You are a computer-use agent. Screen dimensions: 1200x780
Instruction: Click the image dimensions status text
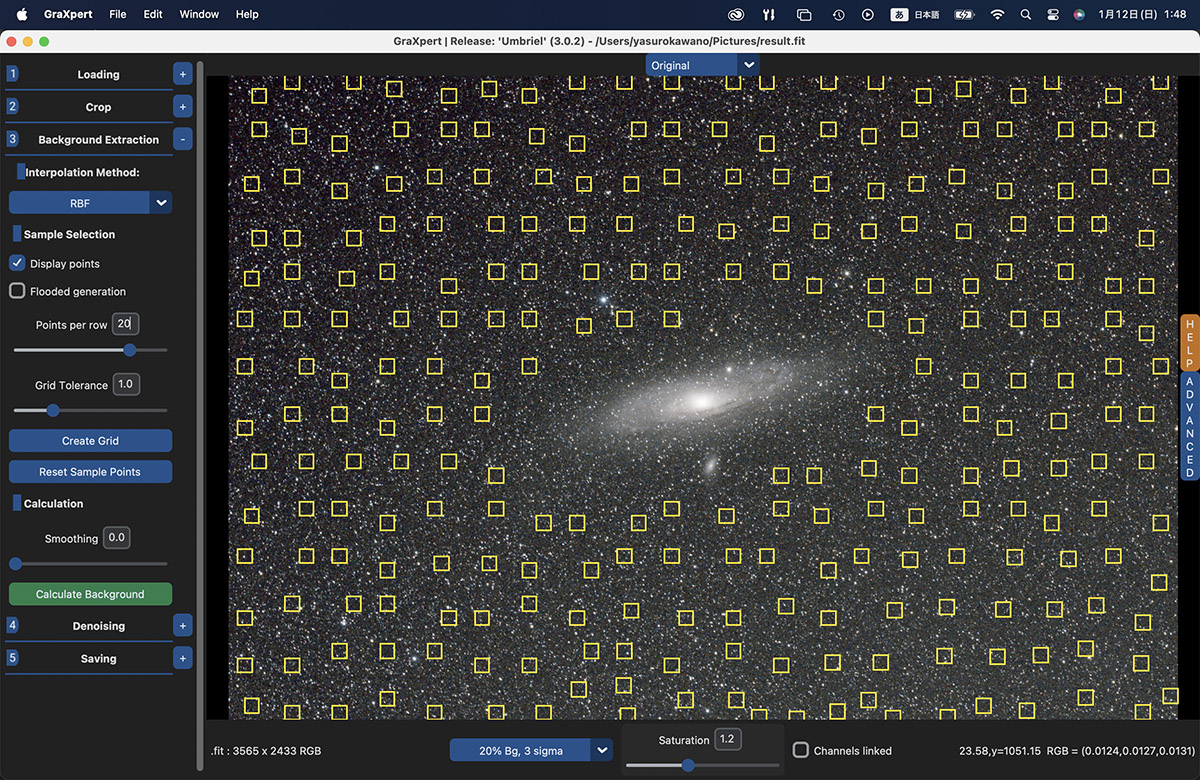click(266, 750)
